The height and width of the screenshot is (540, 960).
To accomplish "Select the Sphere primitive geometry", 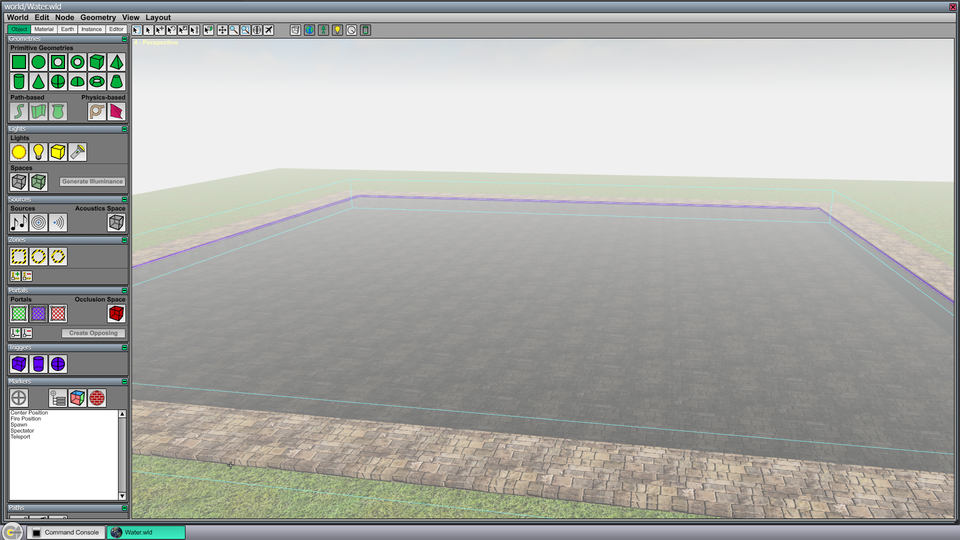I will click(58, 81).
